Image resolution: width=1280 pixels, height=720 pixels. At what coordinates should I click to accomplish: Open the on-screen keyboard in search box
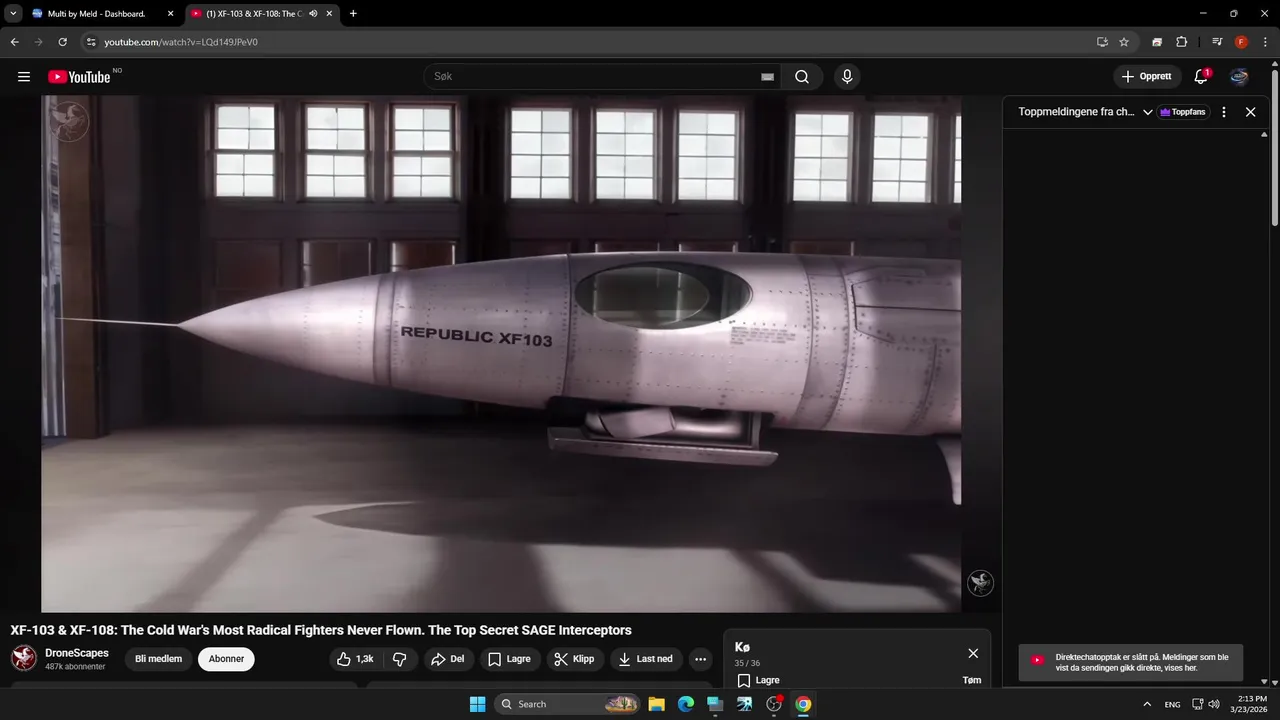pos(767,77)
